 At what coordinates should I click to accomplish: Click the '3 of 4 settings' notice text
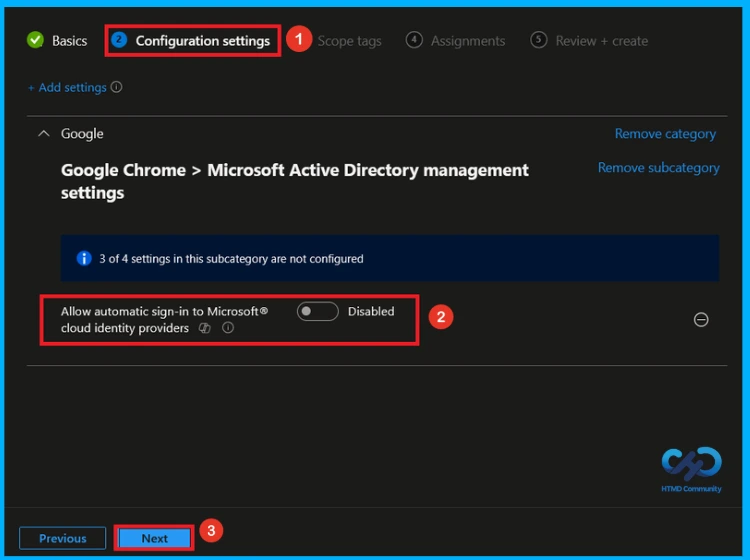[x=231, y=259]
